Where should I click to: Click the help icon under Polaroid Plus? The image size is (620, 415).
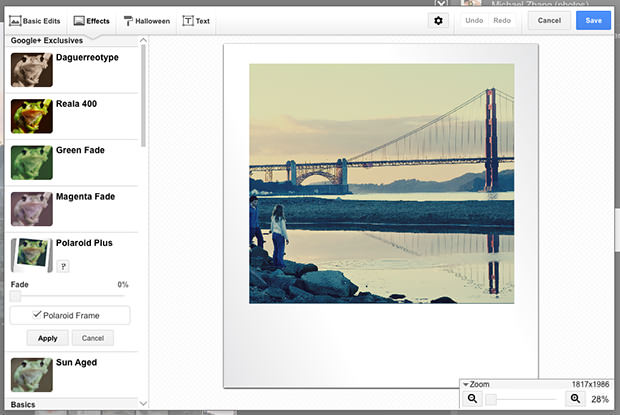63,266
